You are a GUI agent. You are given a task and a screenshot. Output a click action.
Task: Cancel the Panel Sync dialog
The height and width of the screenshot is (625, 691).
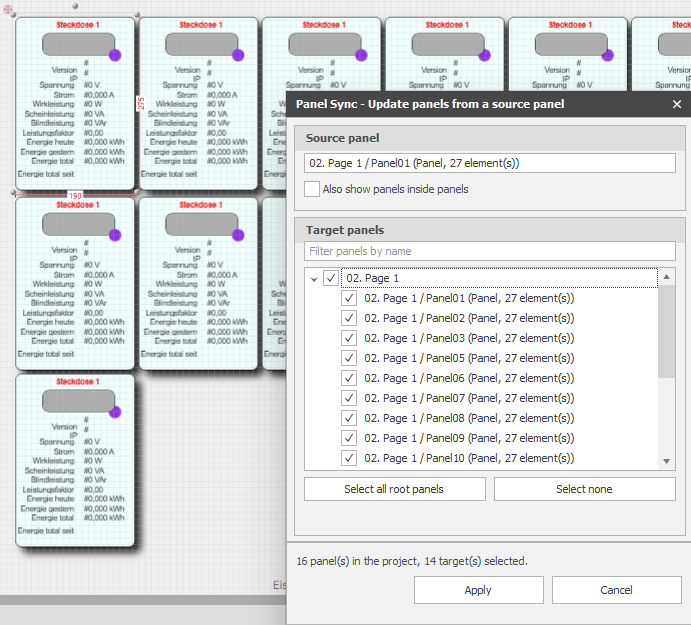(617, 590)
